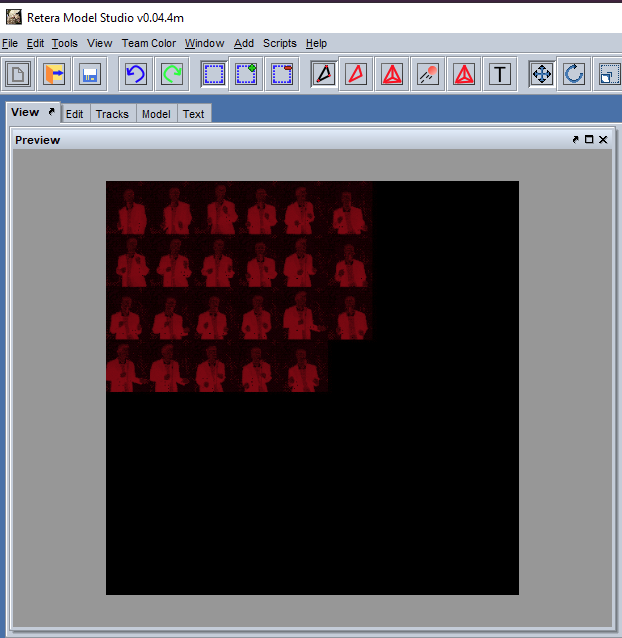Viewport: 622px width, 638px height.
Task: Select the animate mode icon with the red ball
Action: (x=428, y=74)
